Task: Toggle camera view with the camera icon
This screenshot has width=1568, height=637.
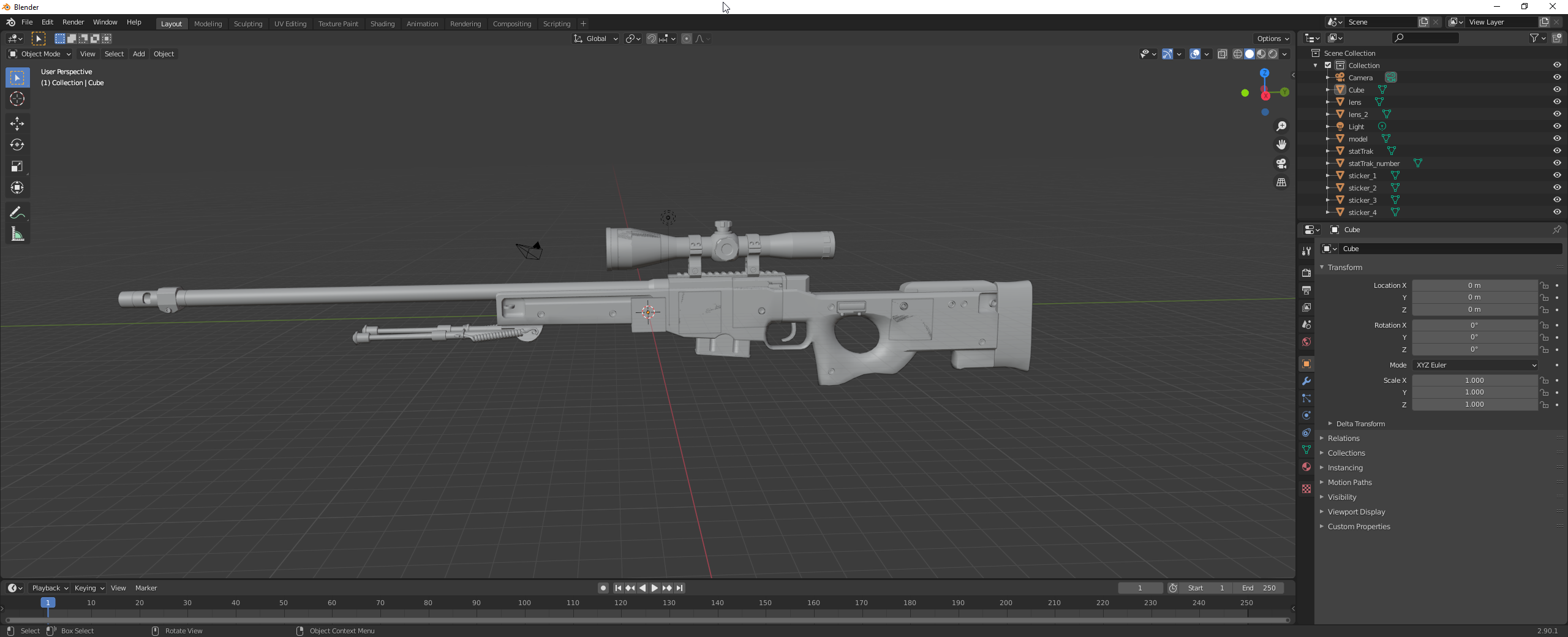Action: tap(1281, 164)
